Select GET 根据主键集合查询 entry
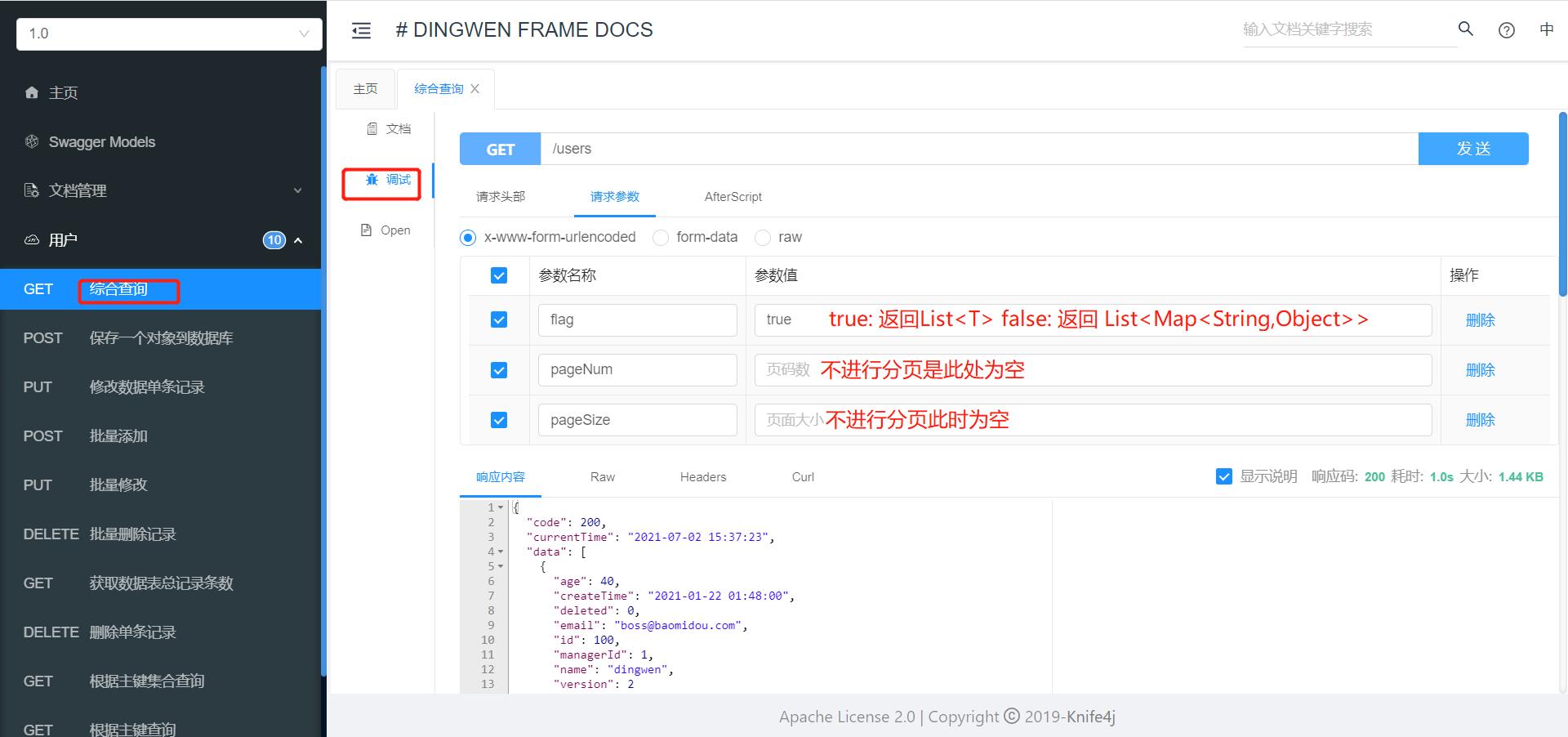The width and height of the screenshot is (1568, 737). [160, 681]
